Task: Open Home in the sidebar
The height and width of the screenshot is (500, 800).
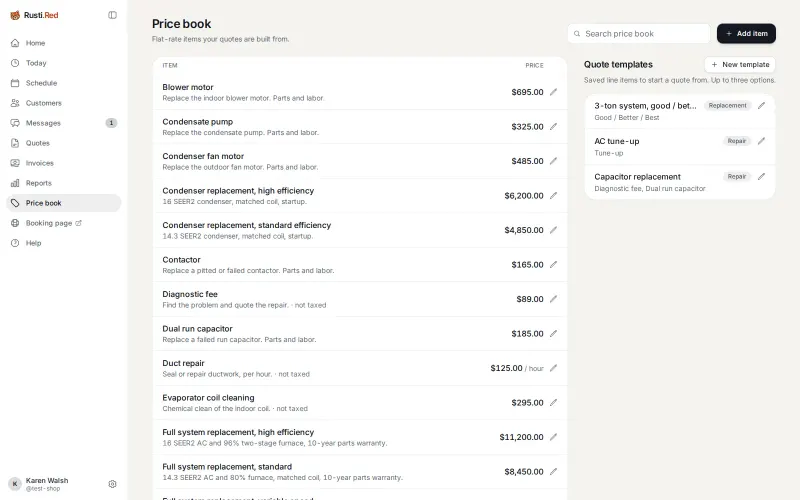Action: pos(64,43)
